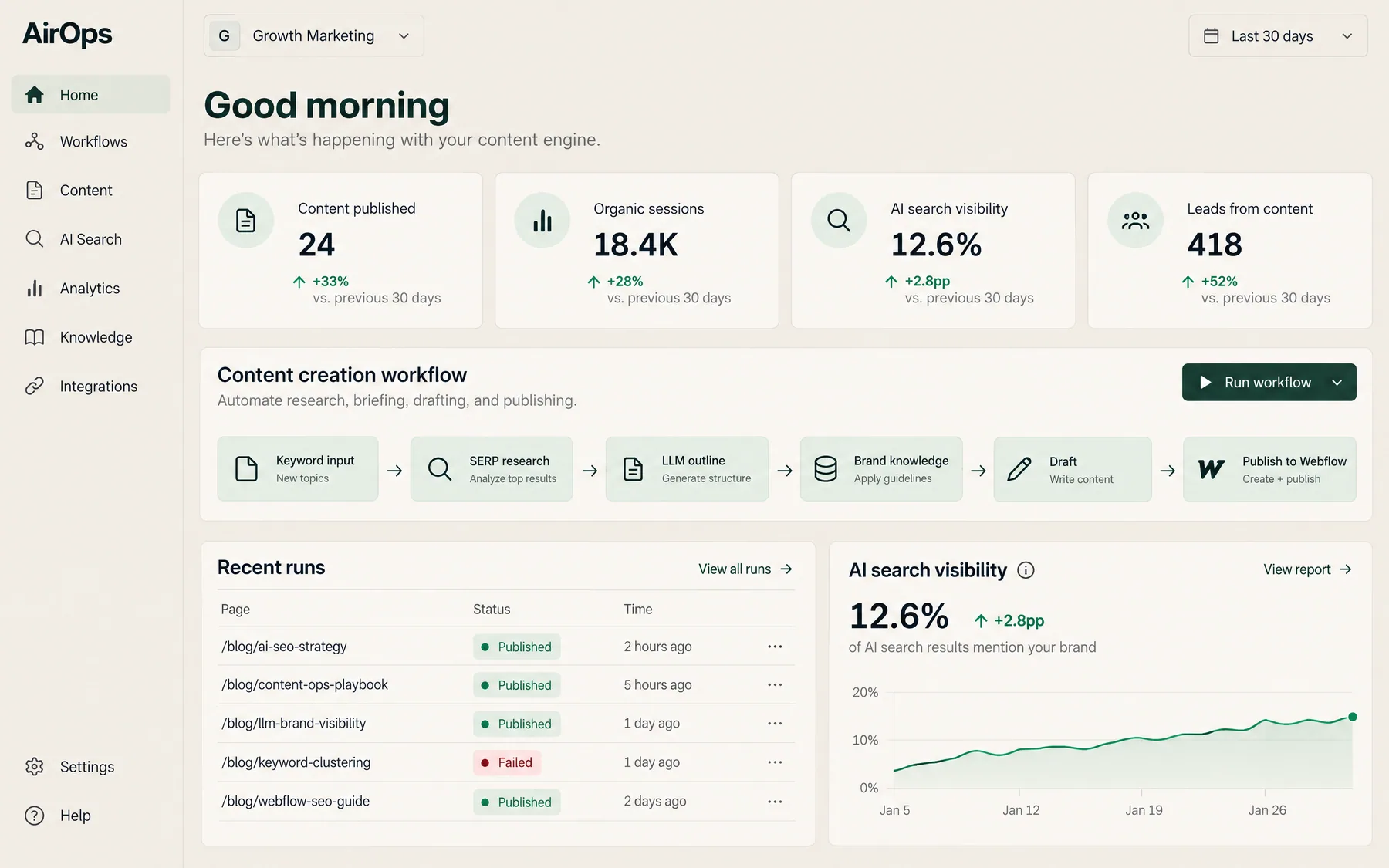Open the Knowledge book icon
This screenshot has width=1389, height=868.
[34, 337]
